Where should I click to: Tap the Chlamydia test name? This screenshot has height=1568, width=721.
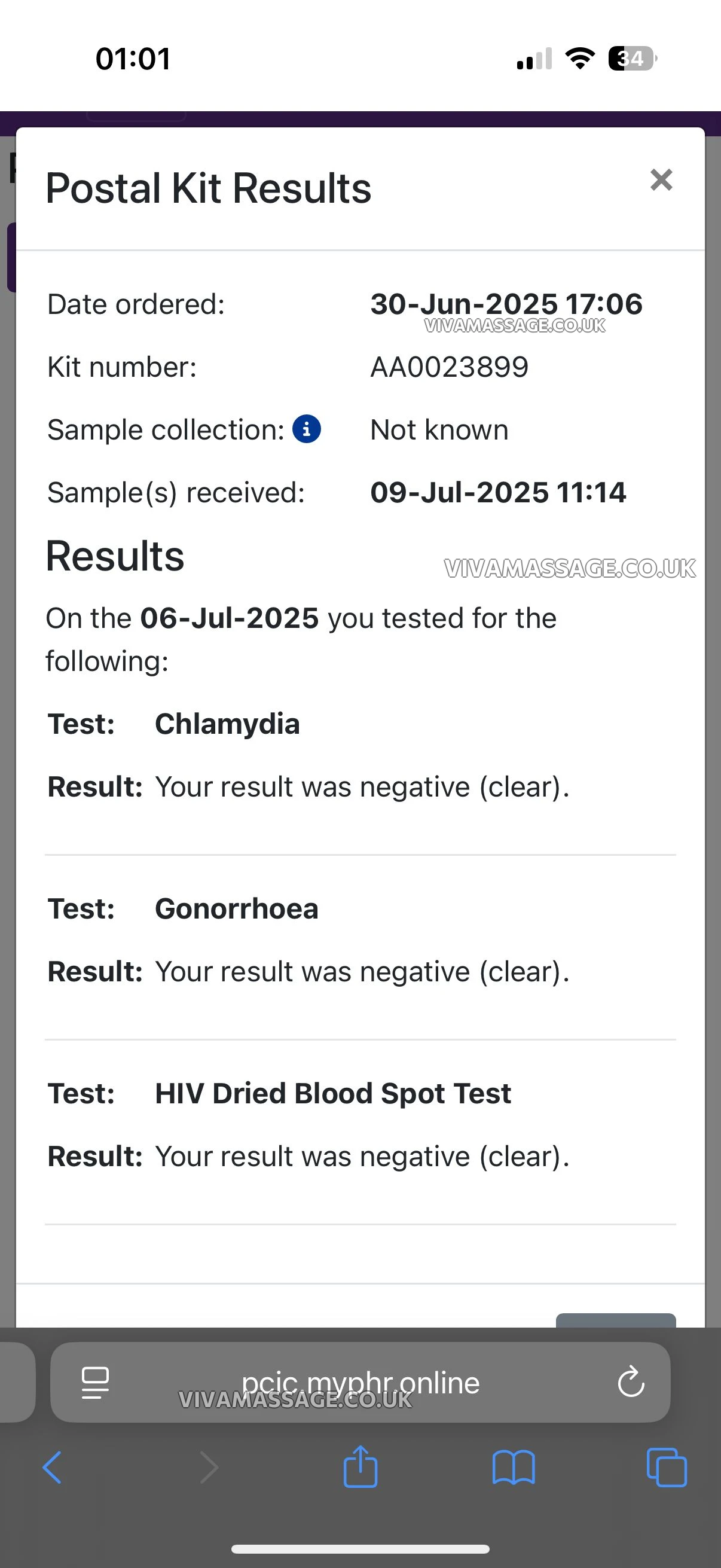click(x=227, y=724)
